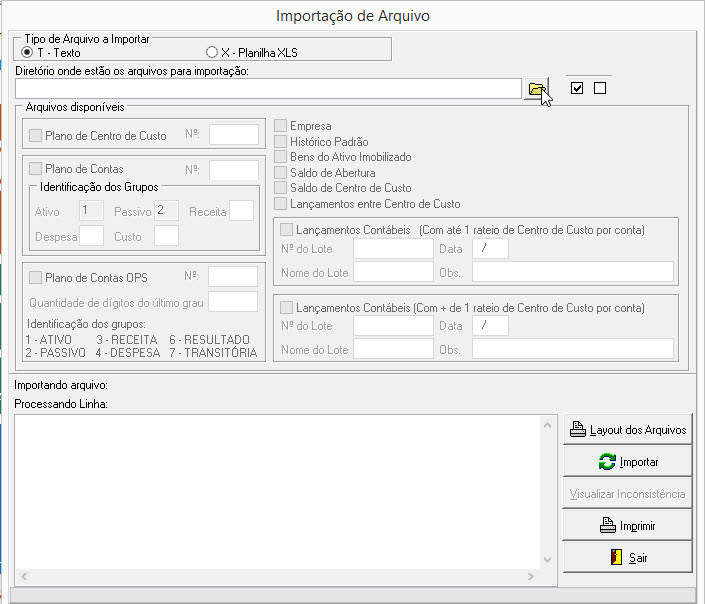Click the Quantidade de dígitos do último grau field
The height and width of the screenshot is (604, 705).
click(233, 302)
